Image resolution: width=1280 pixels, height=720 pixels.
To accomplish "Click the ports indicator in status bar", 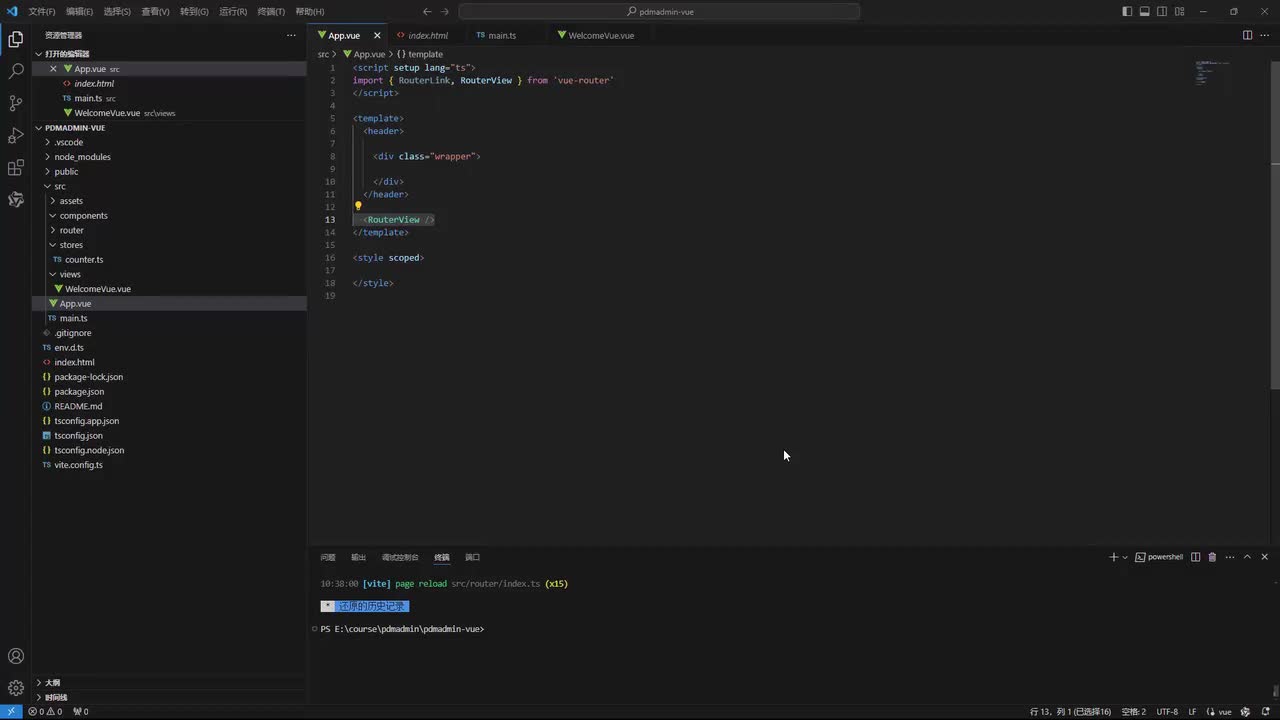I will click(81, 712).
